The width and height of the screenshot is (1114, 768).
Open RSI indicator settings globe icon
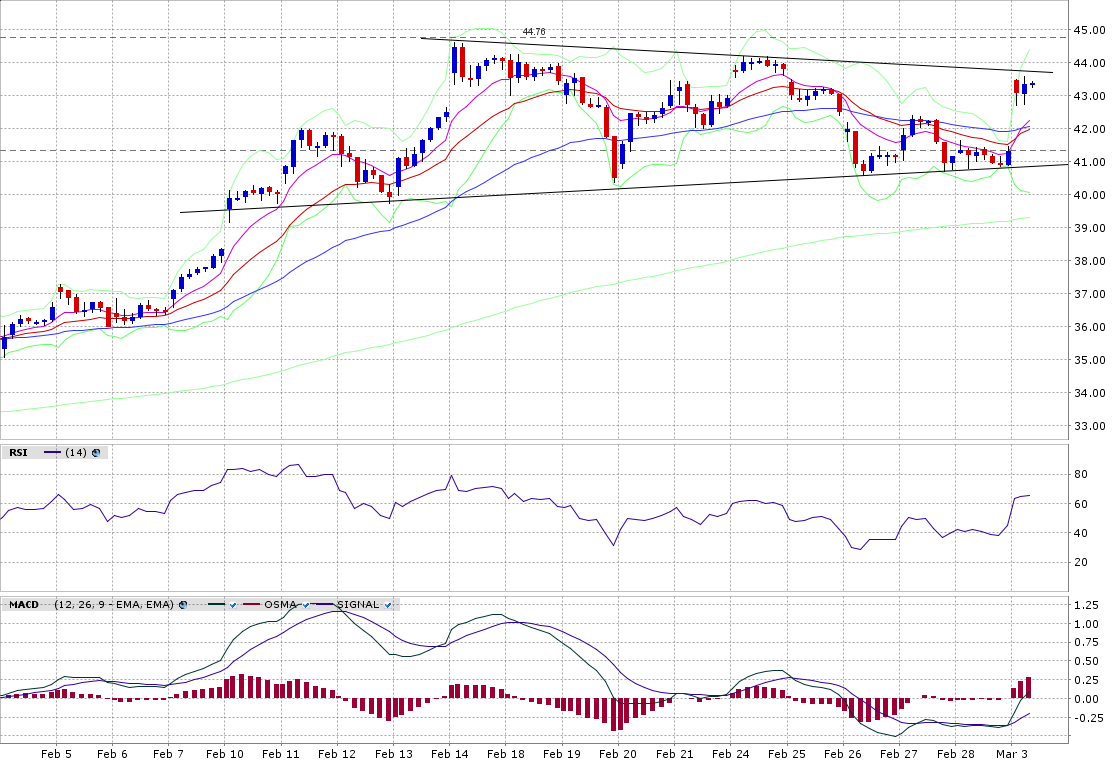pyautogui.click(x=96, y=453)
